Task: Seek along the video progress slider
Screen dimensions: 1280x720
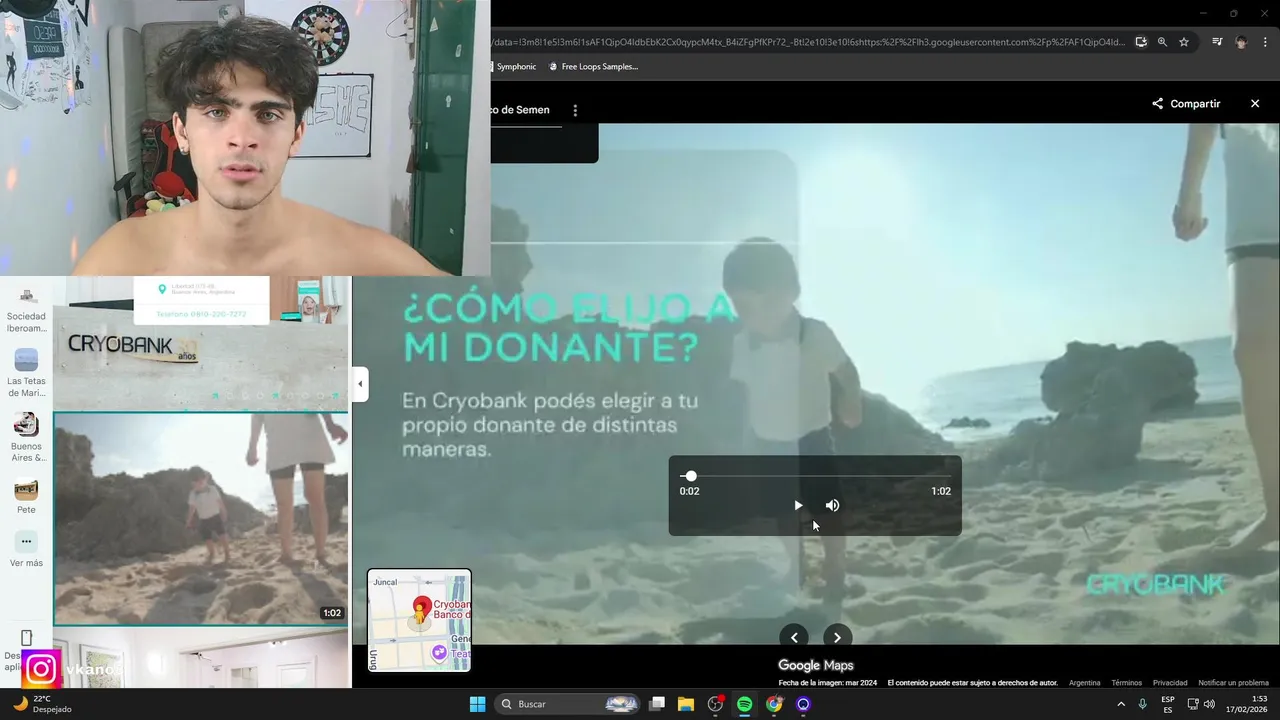Action: tap(815, 476)
